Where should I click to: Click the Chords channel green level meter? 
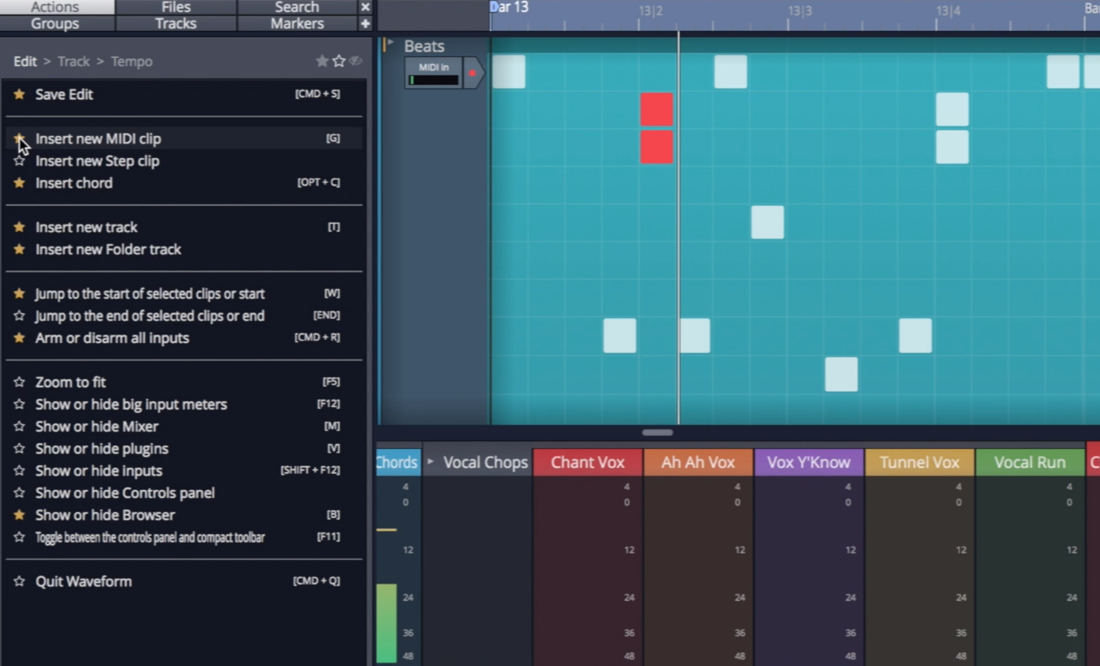(387, 623)
